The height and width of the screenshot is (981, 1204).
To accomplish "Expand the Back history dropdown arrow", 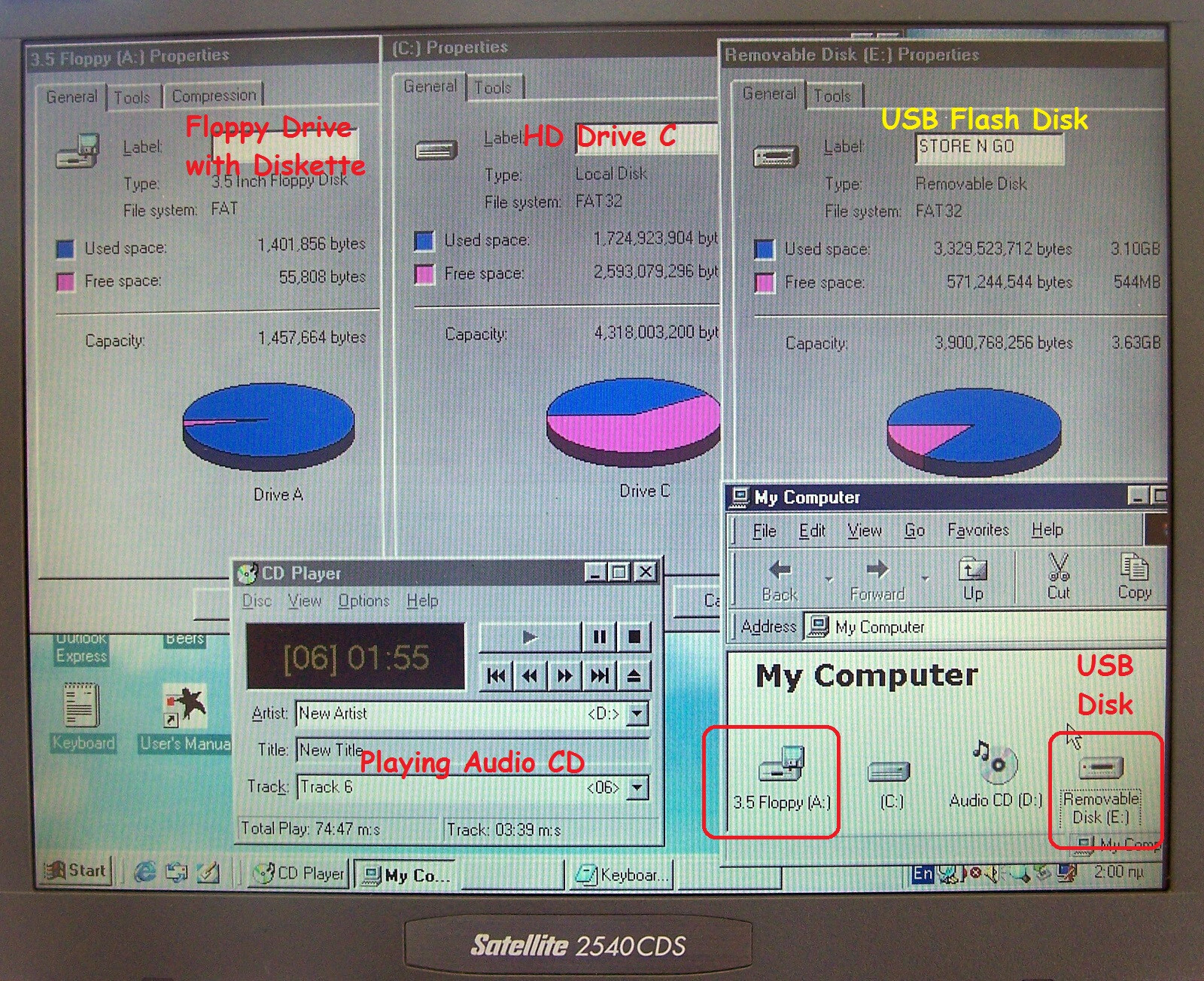I will 829,579.
